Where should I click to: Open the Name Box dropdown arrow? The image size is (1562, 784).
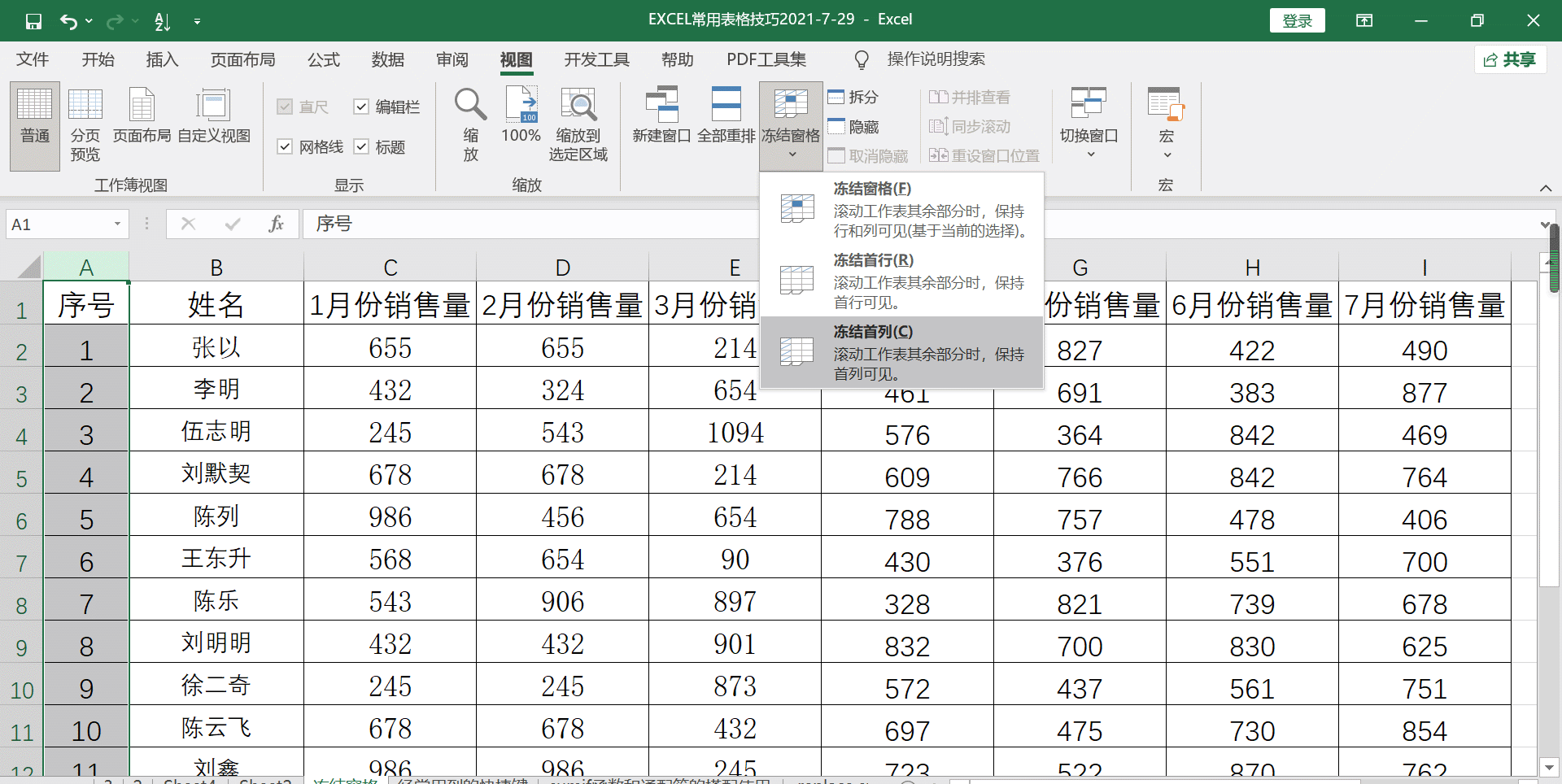pyautogui.click(x=117, y=224)
